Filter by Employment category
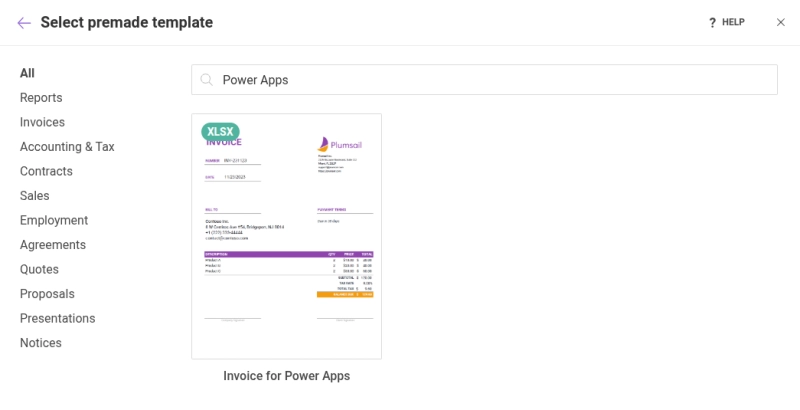 pyautogui.click(x=54, y=220)
